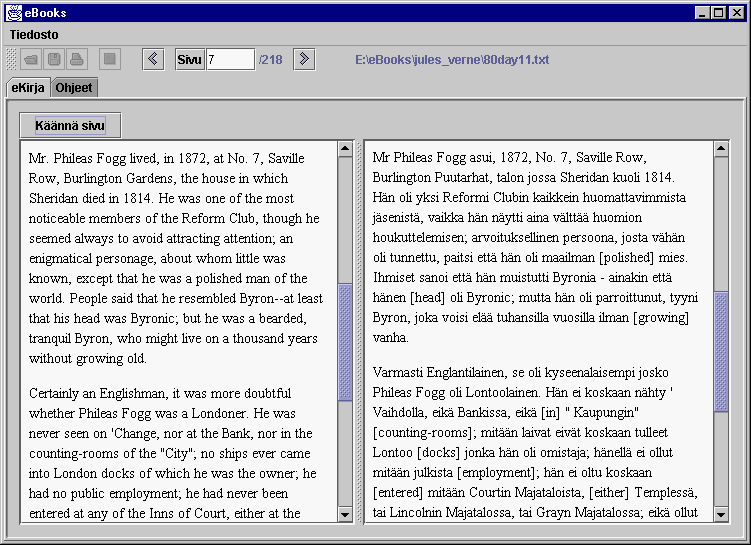751x545 pixels.
Task: Click the open file folder icon
Action: coord(31,59)
